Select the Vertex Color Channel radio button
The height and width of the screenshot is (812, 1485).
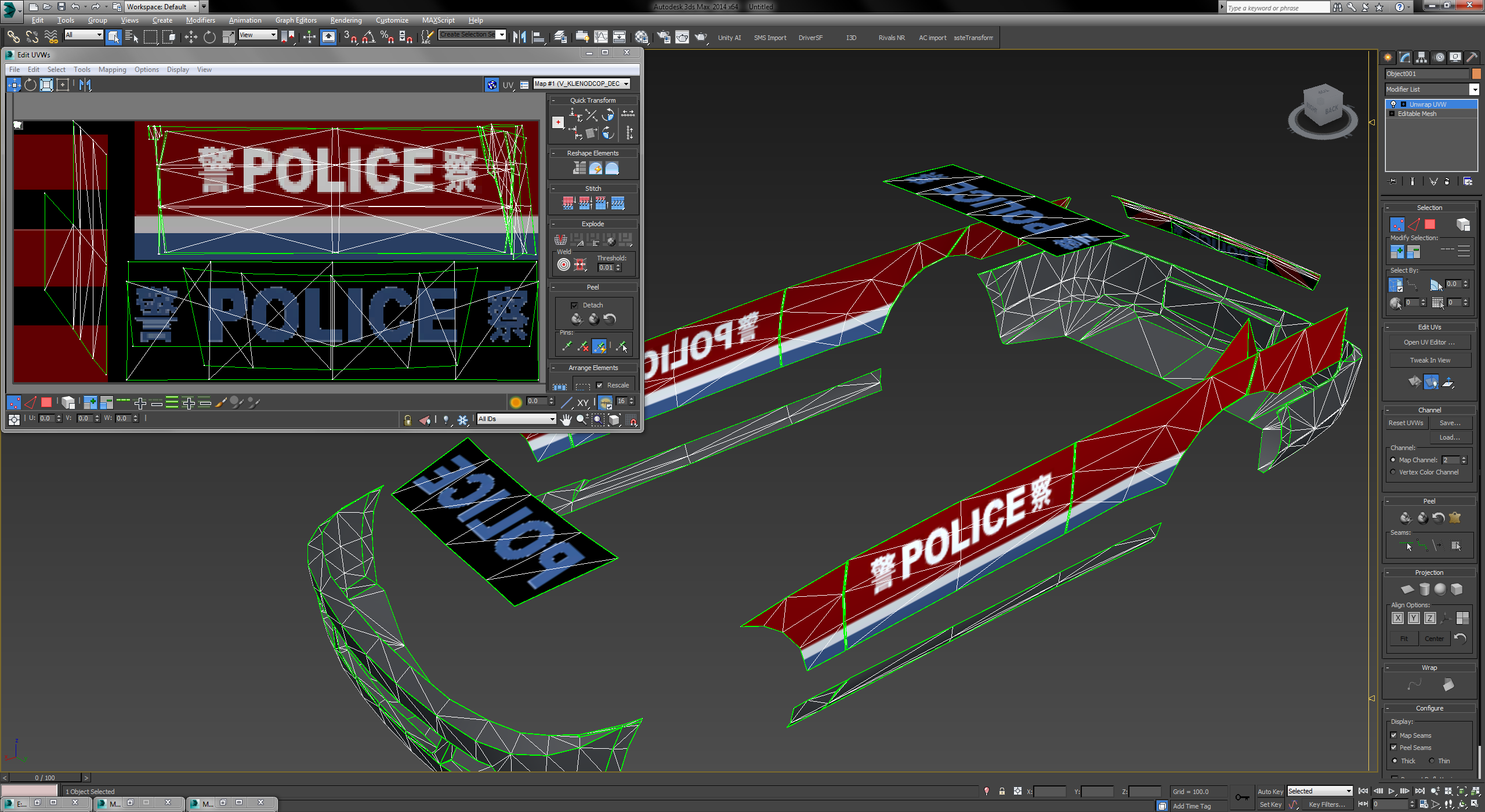click(1393, 472)
